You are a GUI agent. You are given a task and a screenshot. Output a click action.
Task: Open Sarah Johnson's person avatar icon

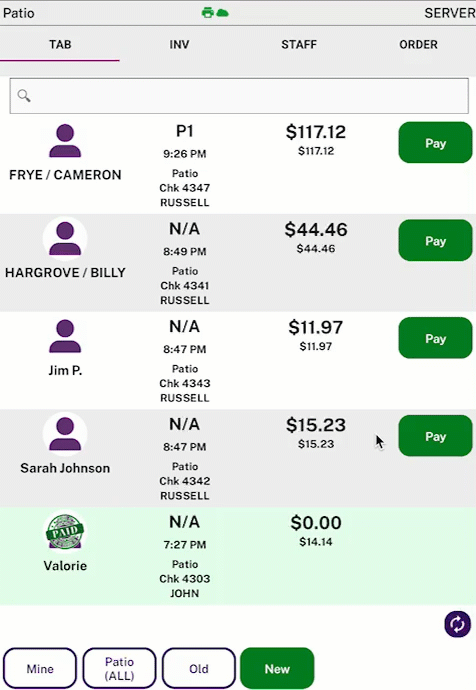[x=65, y=434]
